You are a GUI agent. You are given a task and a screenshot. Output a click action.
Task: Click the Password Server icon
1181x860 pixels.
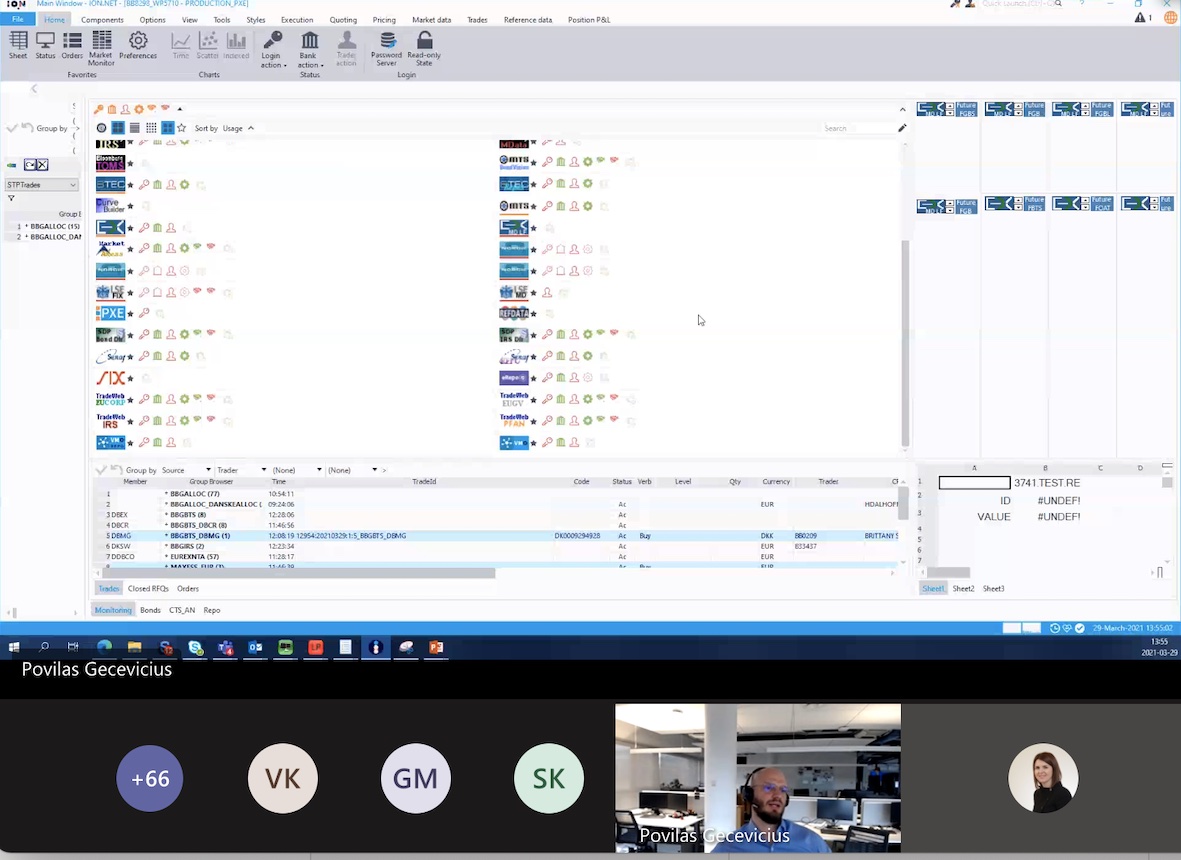point(386,46)
